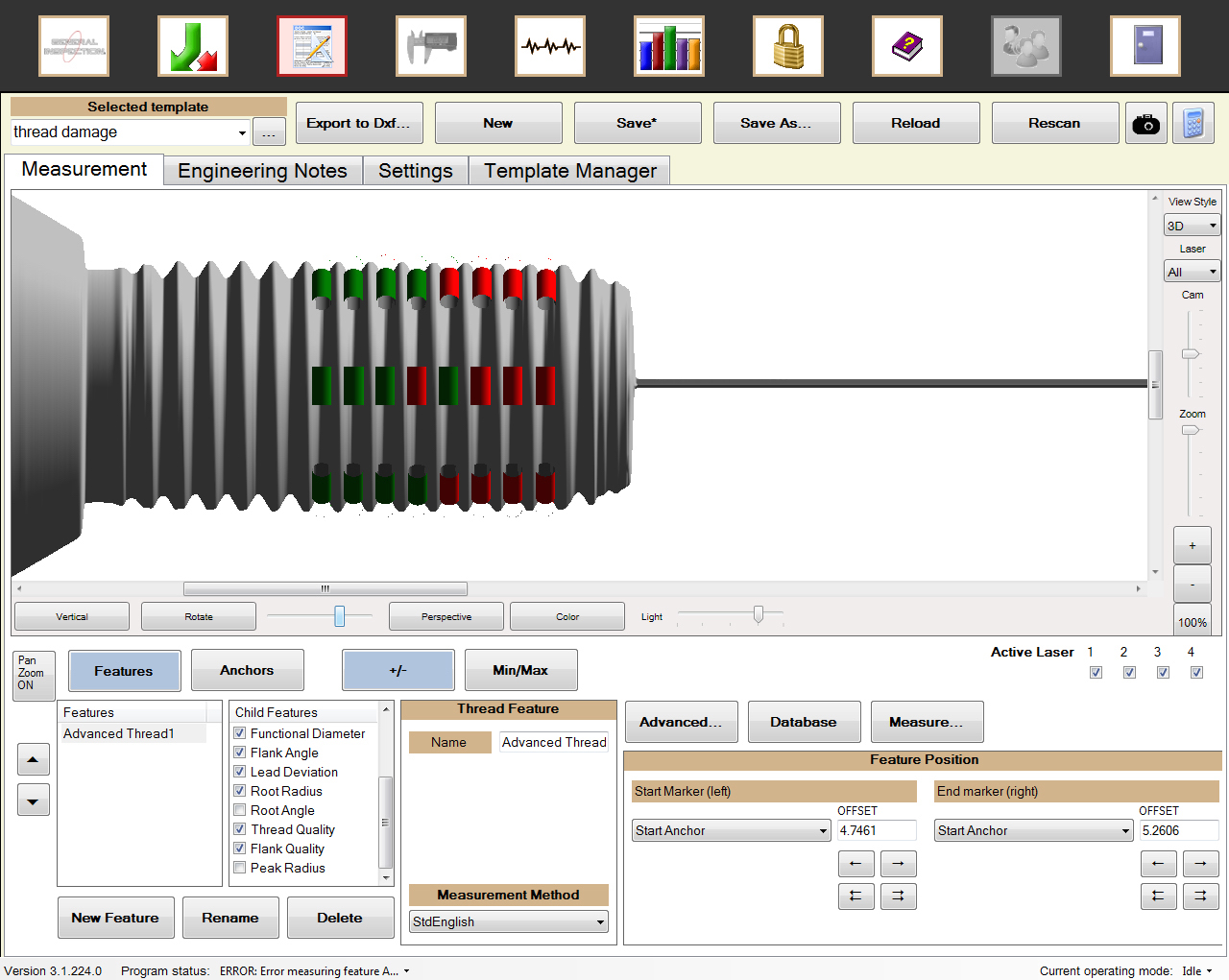Open the help book icon
This screenshot has width=1229, height=980.
[x=907, y=46]
